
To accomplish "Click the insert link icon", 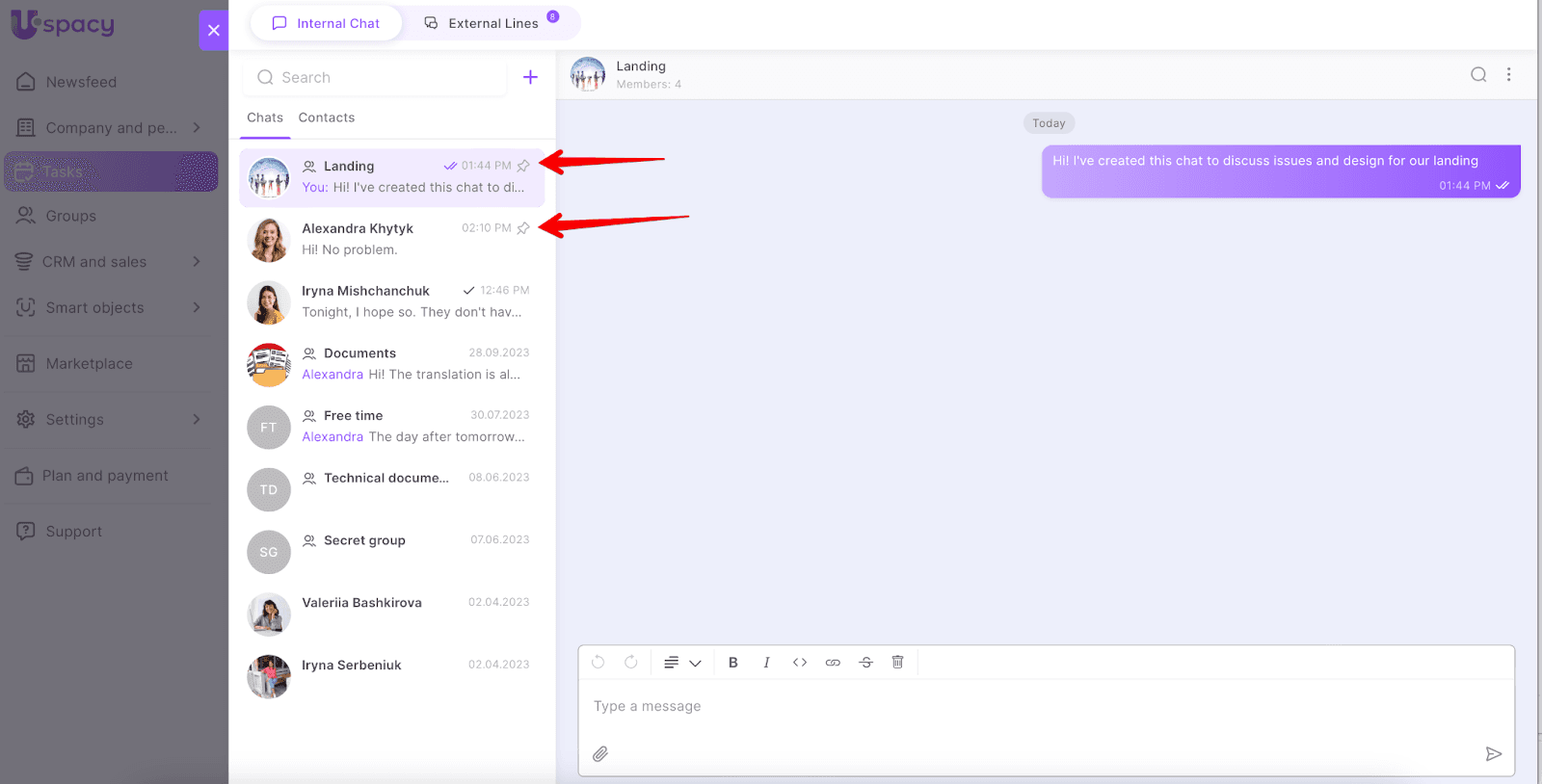I will point(833,663).
